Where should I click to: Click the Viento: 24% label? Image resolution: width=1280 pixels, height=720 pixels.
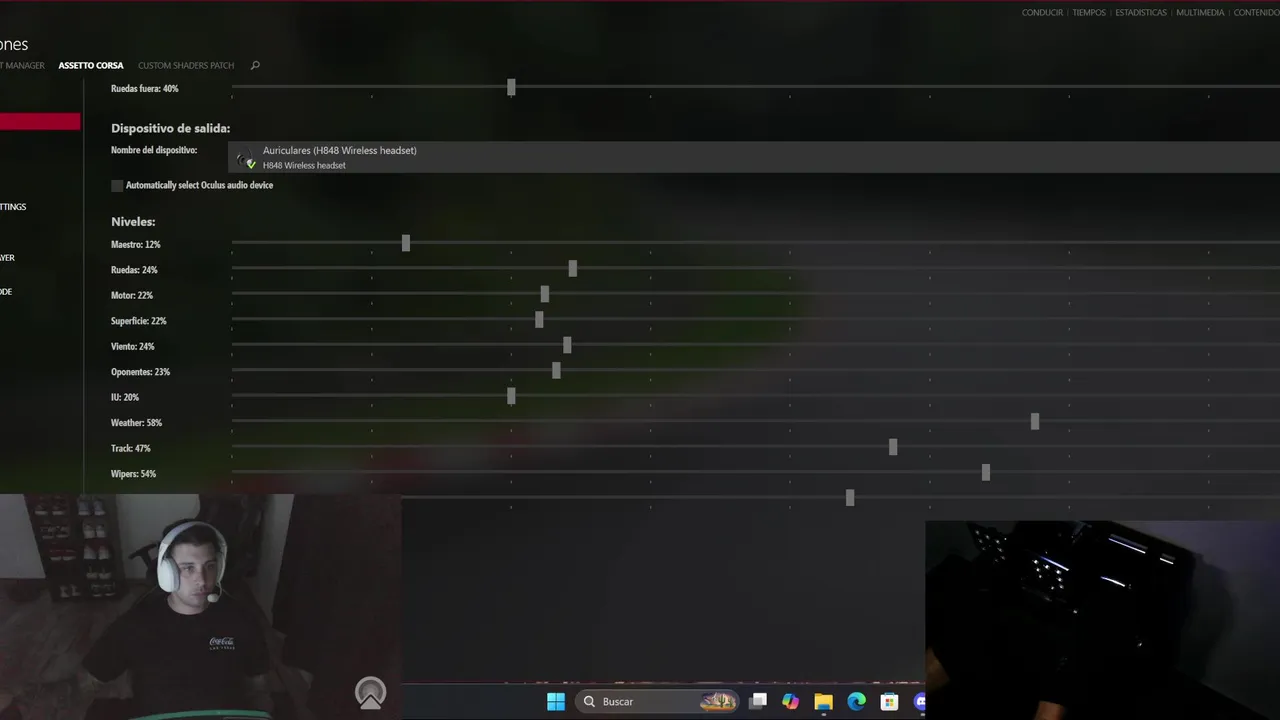[132, 346]
